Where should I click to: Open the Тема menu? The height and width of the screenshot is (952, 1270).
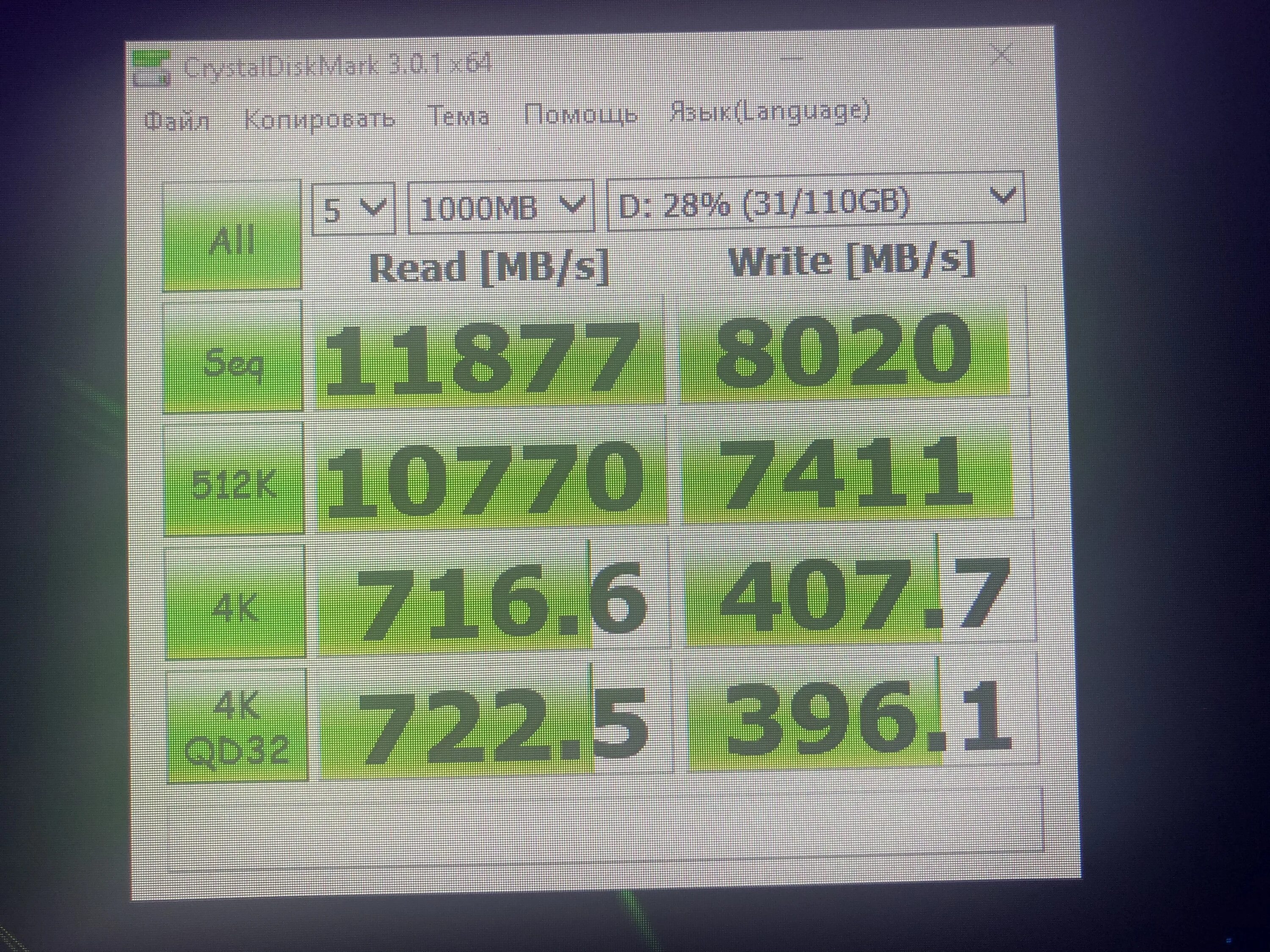459,116
